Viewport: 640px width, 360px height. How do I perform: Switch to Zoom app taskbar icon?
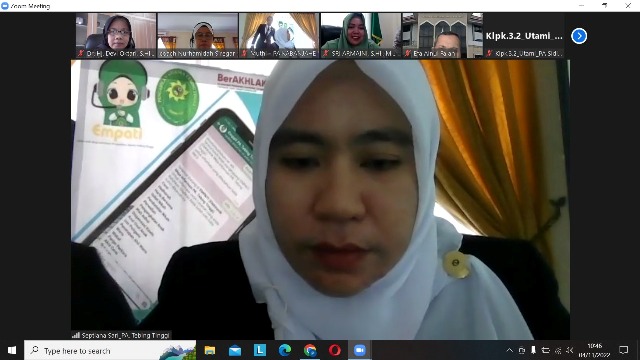coord(360,350)
